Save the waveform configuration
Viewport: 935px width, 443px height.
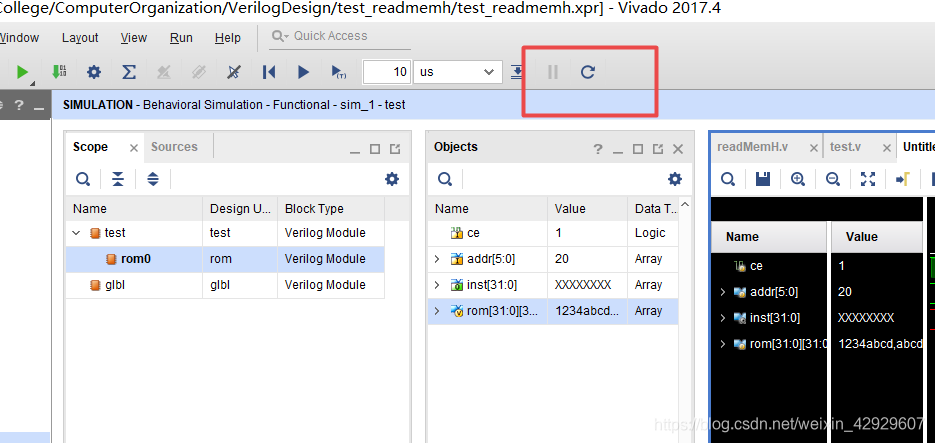pos(763,179)
